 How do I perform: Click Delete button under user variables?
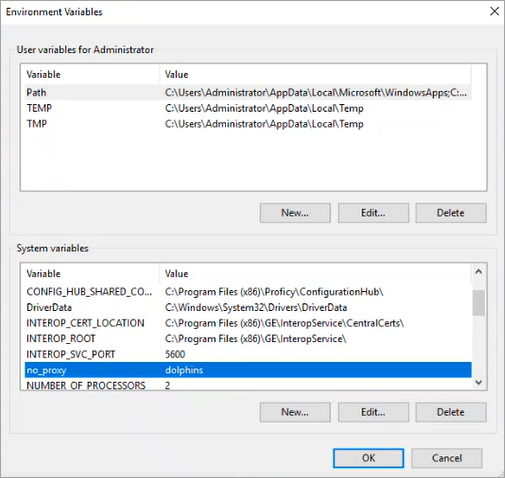tap(451, 213)
